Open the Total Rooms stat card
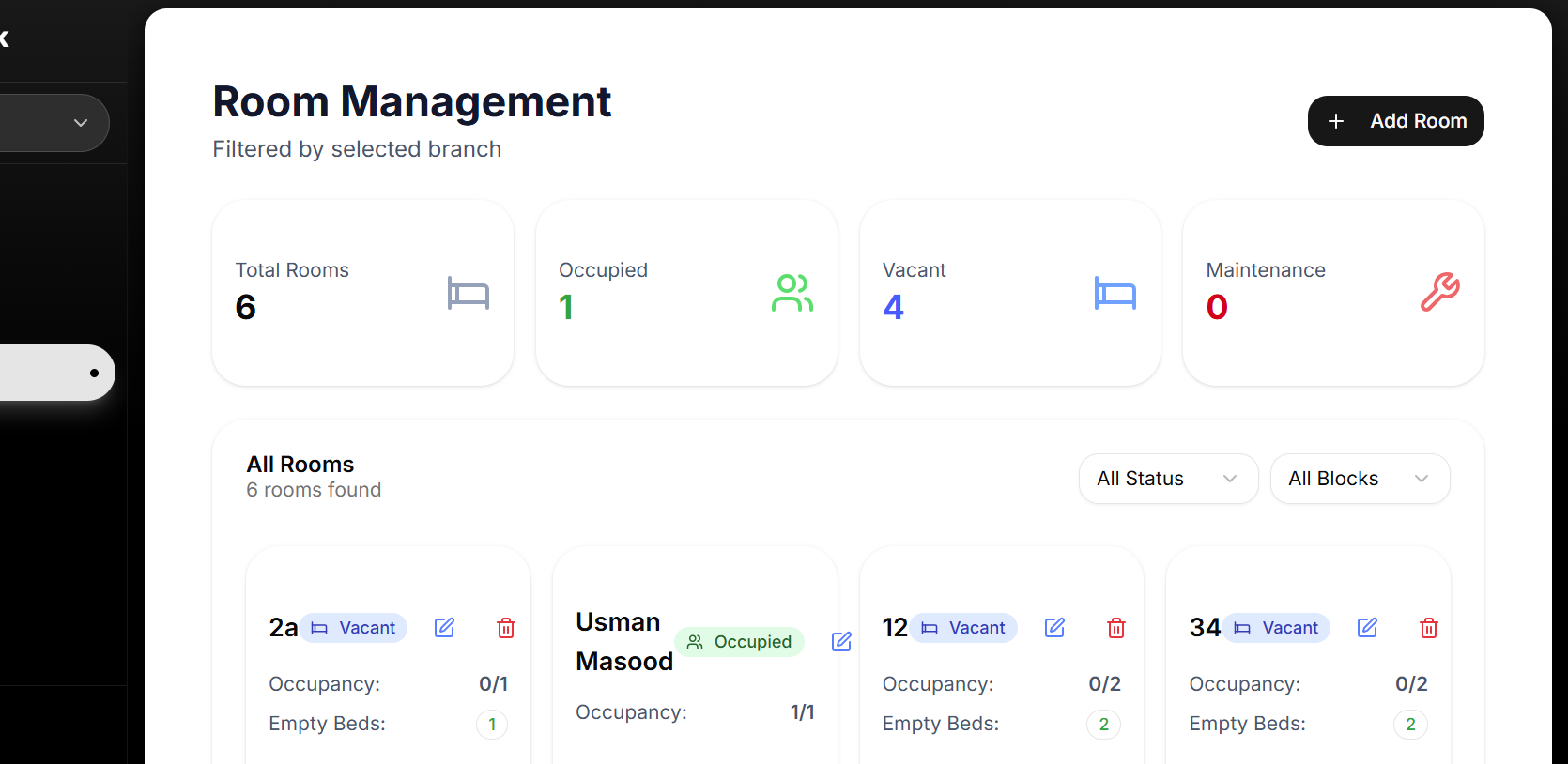The image size is (1568, 764). [362, 292]
